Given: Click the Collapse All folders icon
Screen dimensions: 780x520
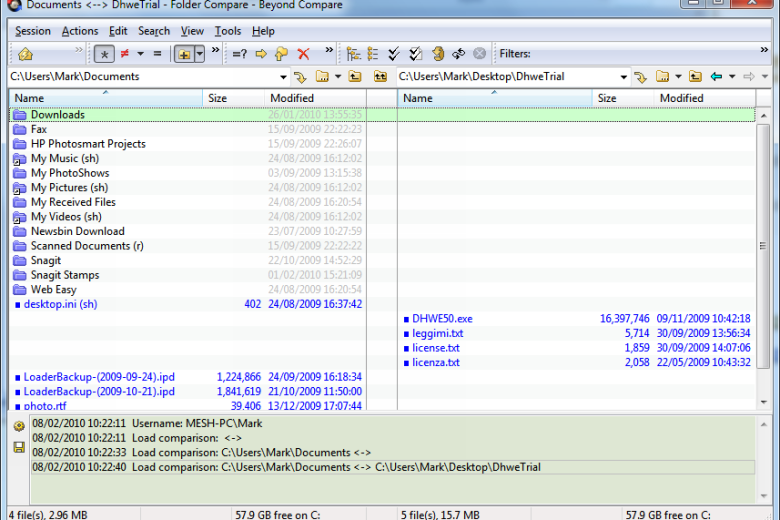Looking at the screenshot, I should point(373,54).
